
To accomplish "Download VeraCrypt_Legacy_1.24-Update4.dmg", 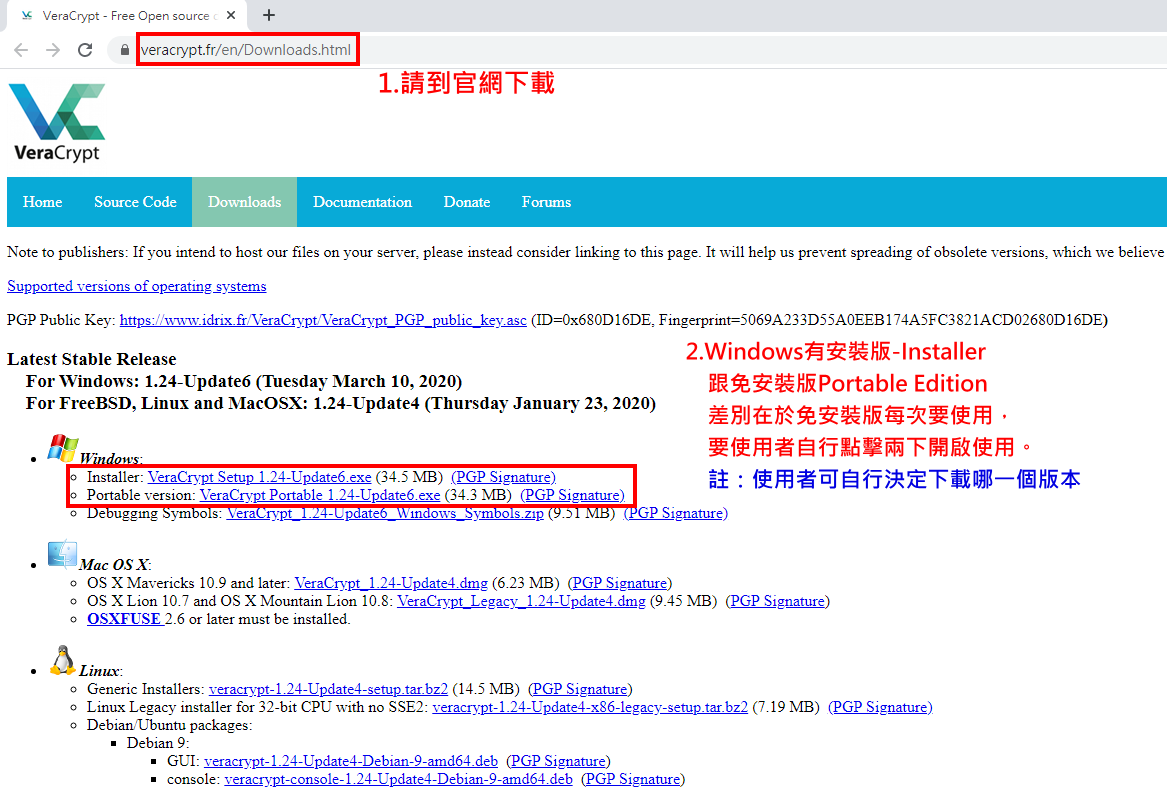I will click(x=521, y=601).
